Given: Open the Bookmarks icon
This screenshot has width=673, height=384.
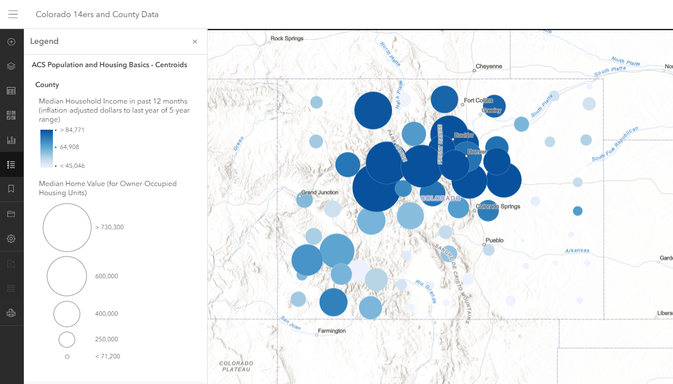Looking at the screenshot, I should point(12,189).
